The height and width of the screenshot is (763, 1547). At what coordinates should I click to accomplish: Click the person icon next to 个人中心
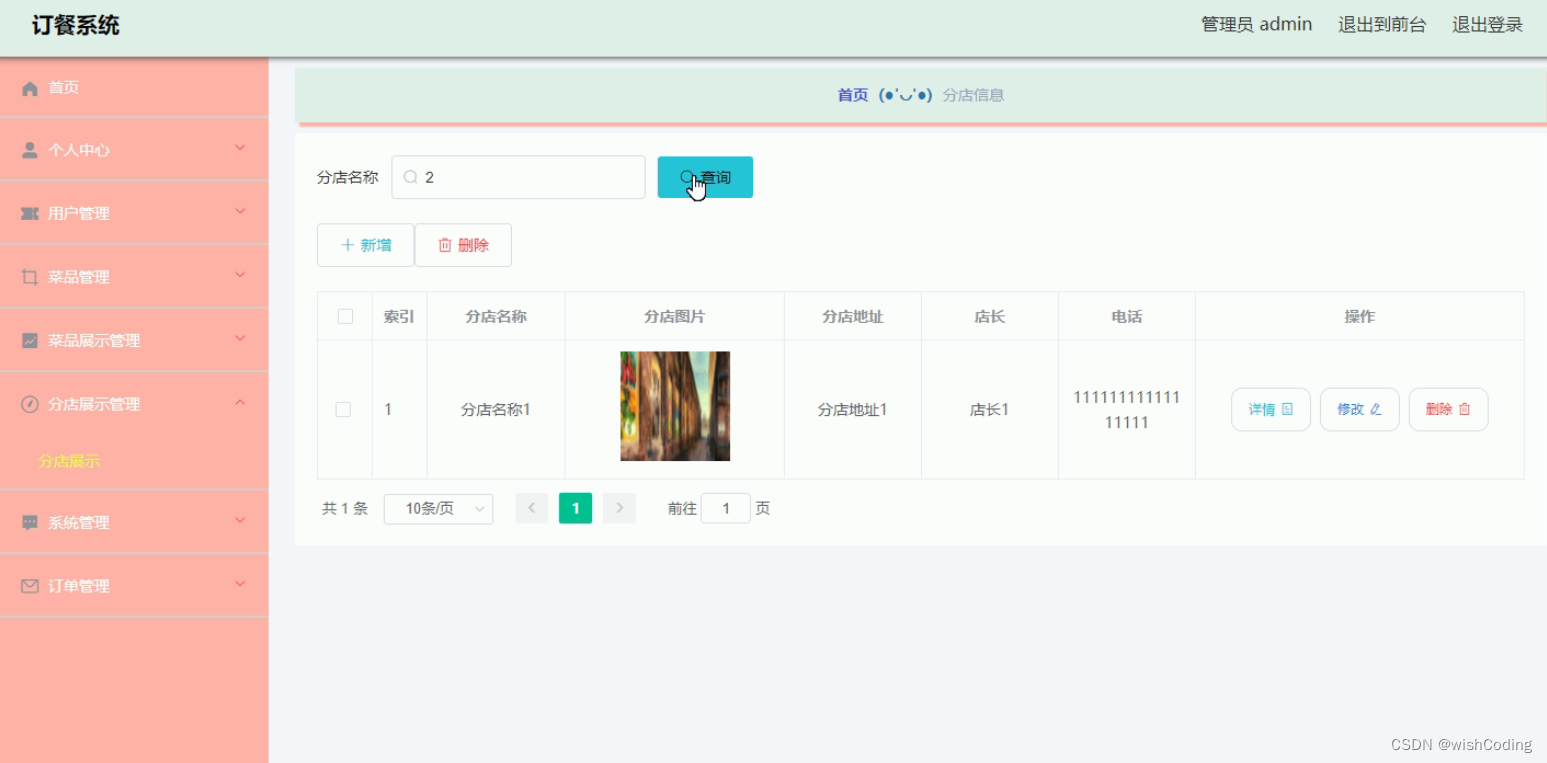click(x=28, y=149)
